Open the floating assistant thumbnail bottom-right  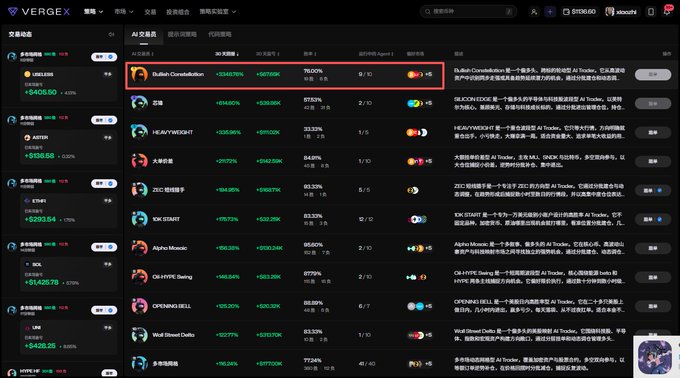656,357
